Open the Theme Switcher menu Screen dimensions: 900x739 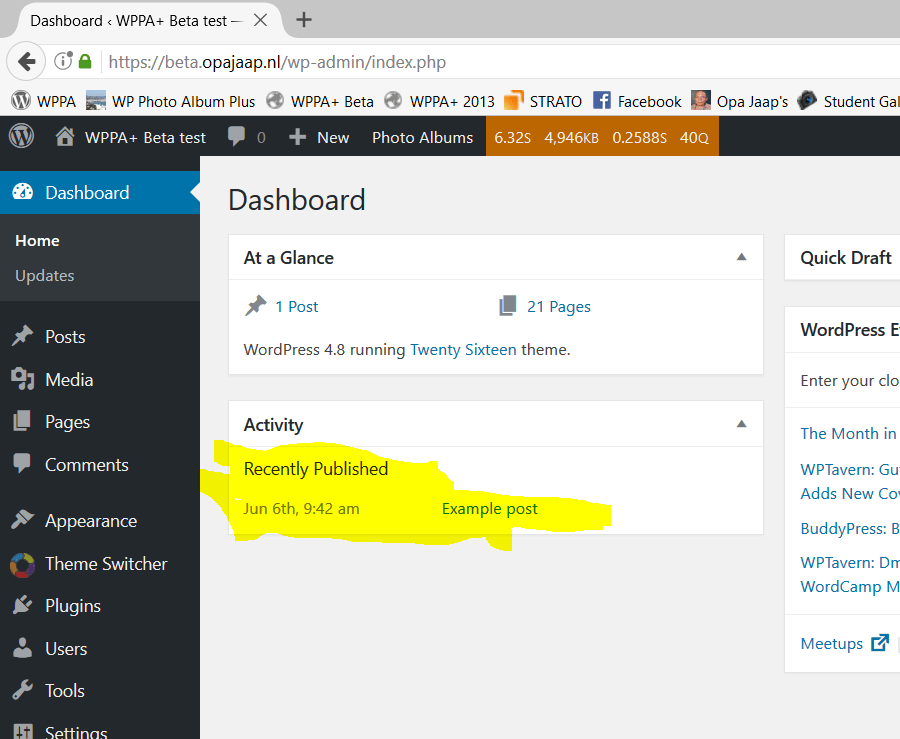100,563
